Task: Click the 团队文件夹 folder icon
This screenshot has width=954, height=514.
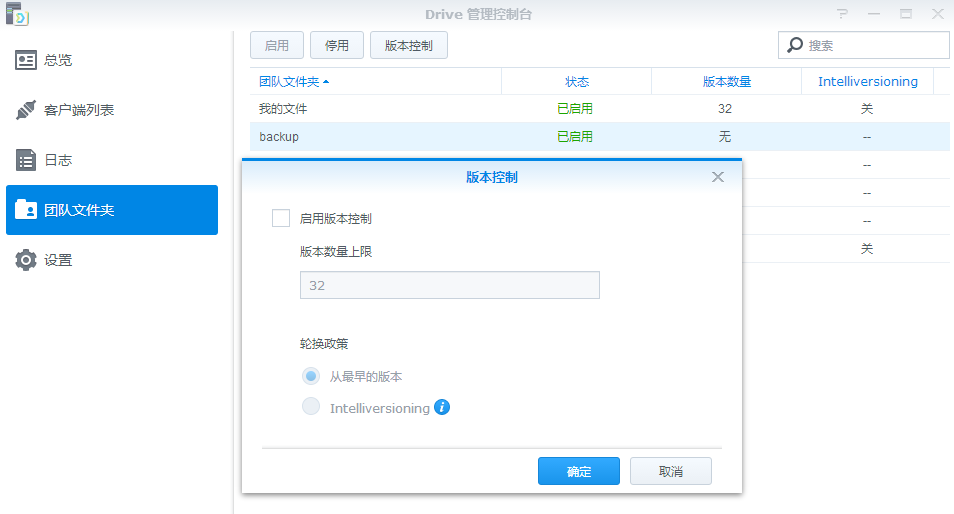Action: tap(26, 210)
